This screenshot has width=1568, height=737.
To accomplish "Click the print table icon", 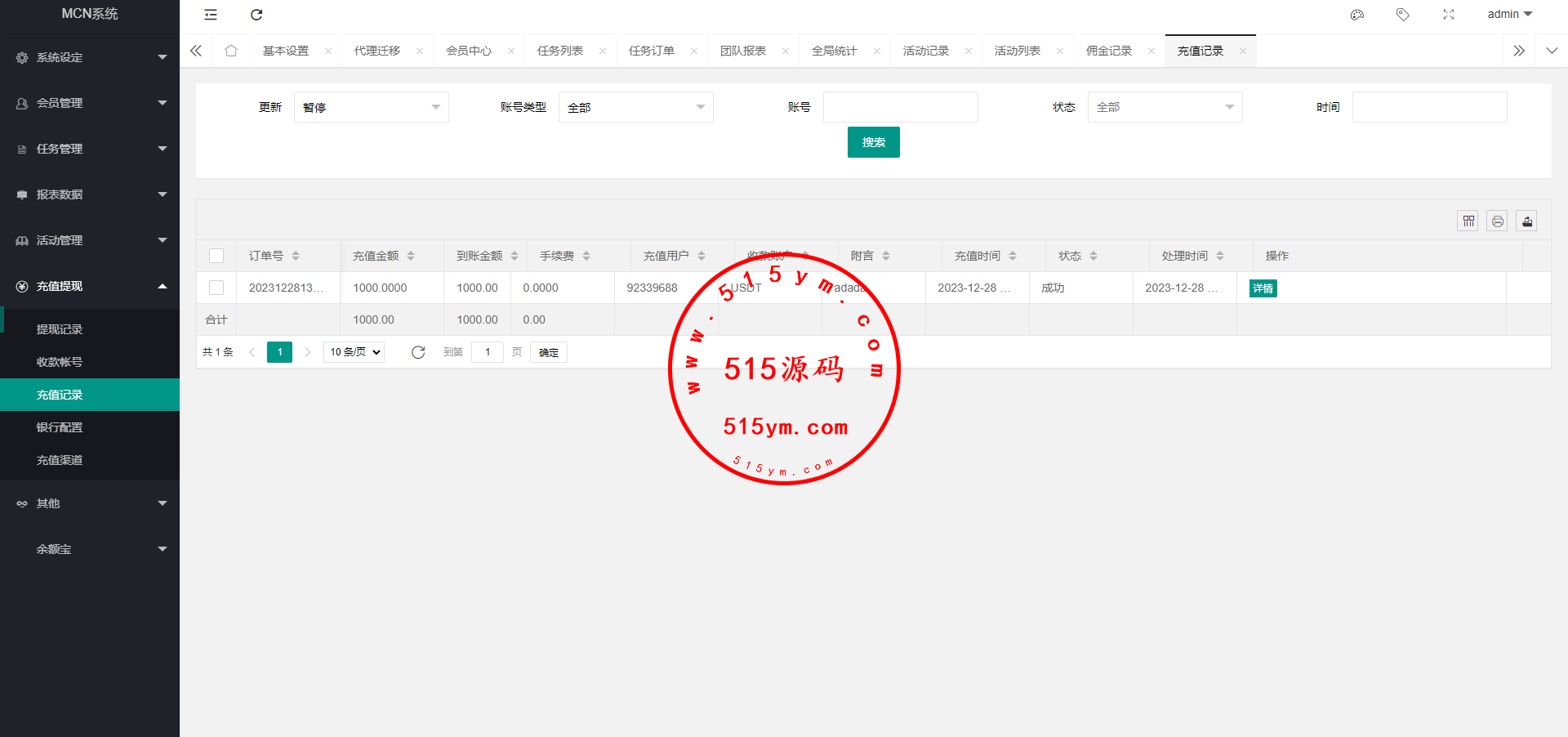I will (1497, 221).
